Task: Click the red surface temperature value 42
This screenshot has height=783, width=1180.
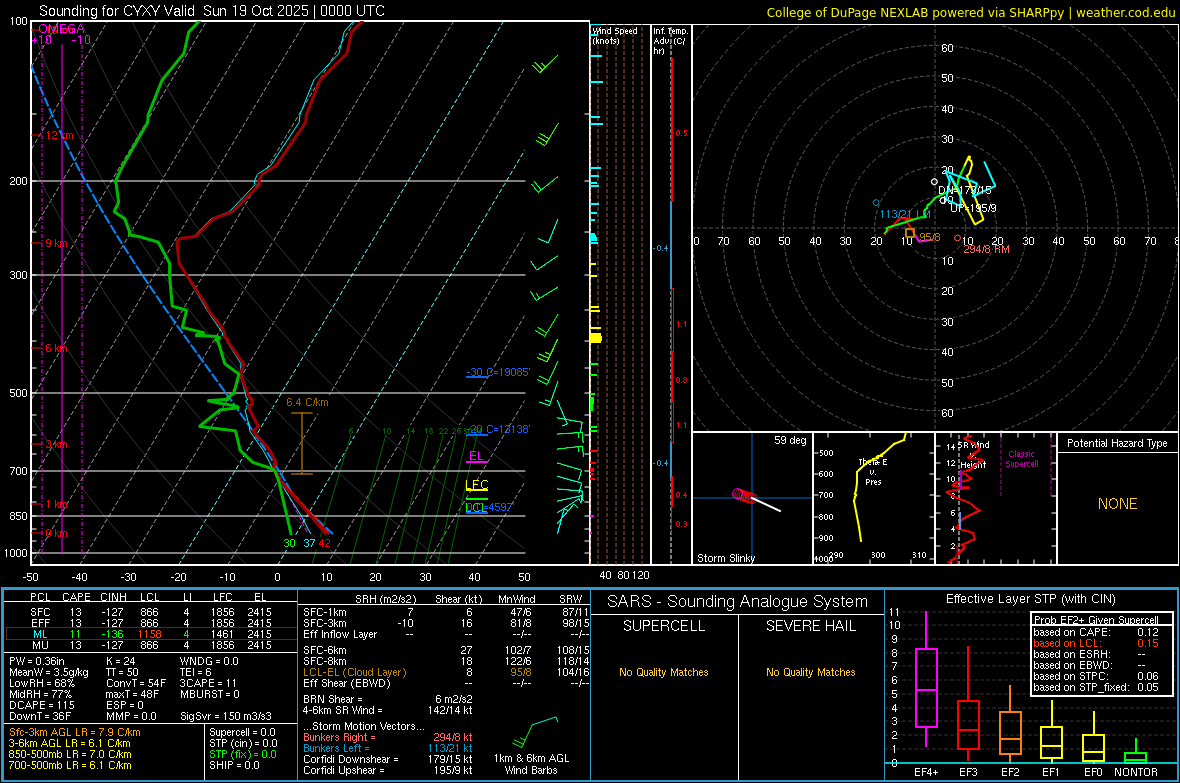Action: [324, 543]
